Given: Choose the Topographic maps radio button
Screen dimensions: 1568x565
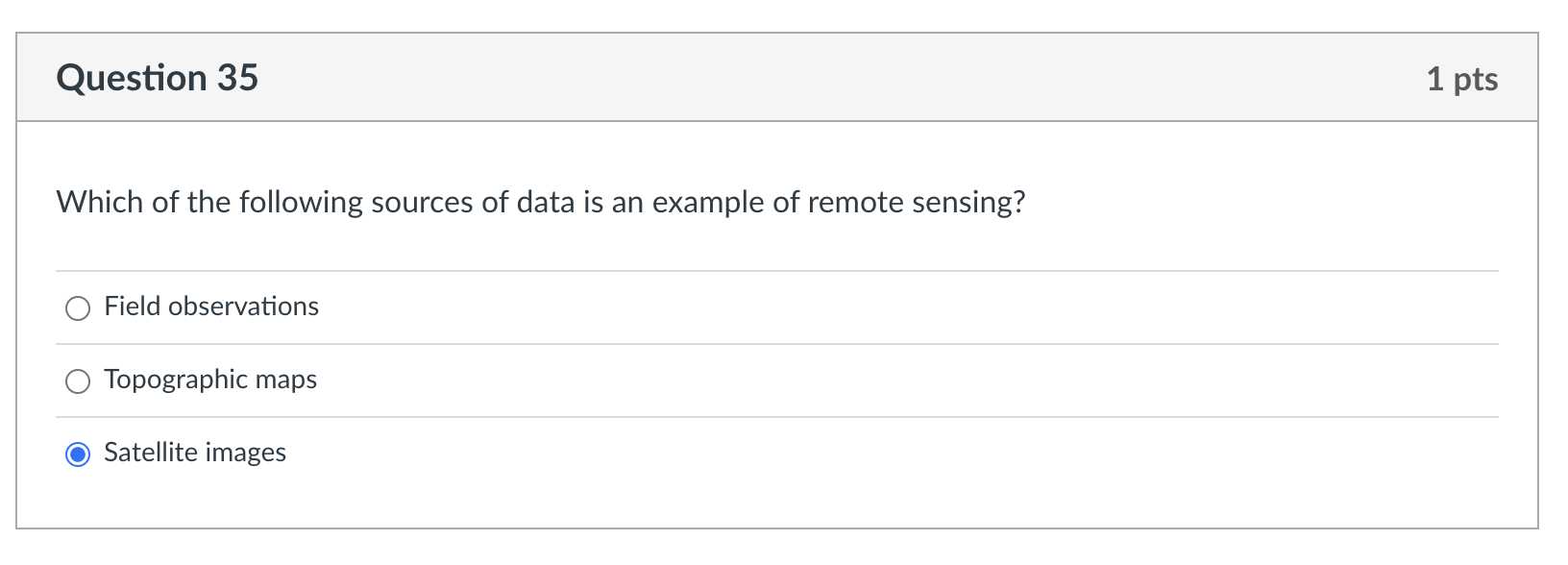Looking at the screenshot, I should click(x=78, y=381).
